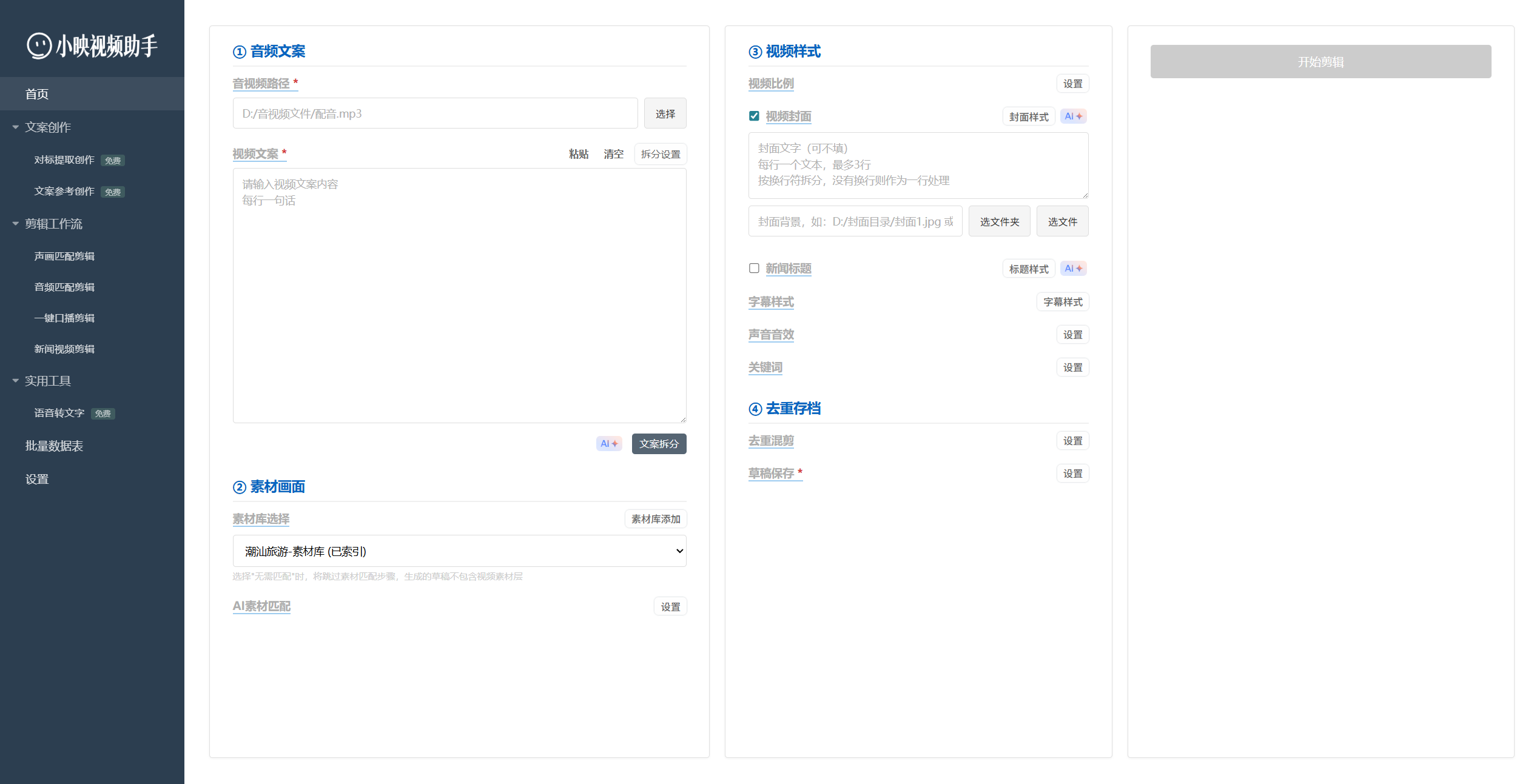
Task: Click the 免费 badge next to 语音转文字
Action: click(103, 414)
